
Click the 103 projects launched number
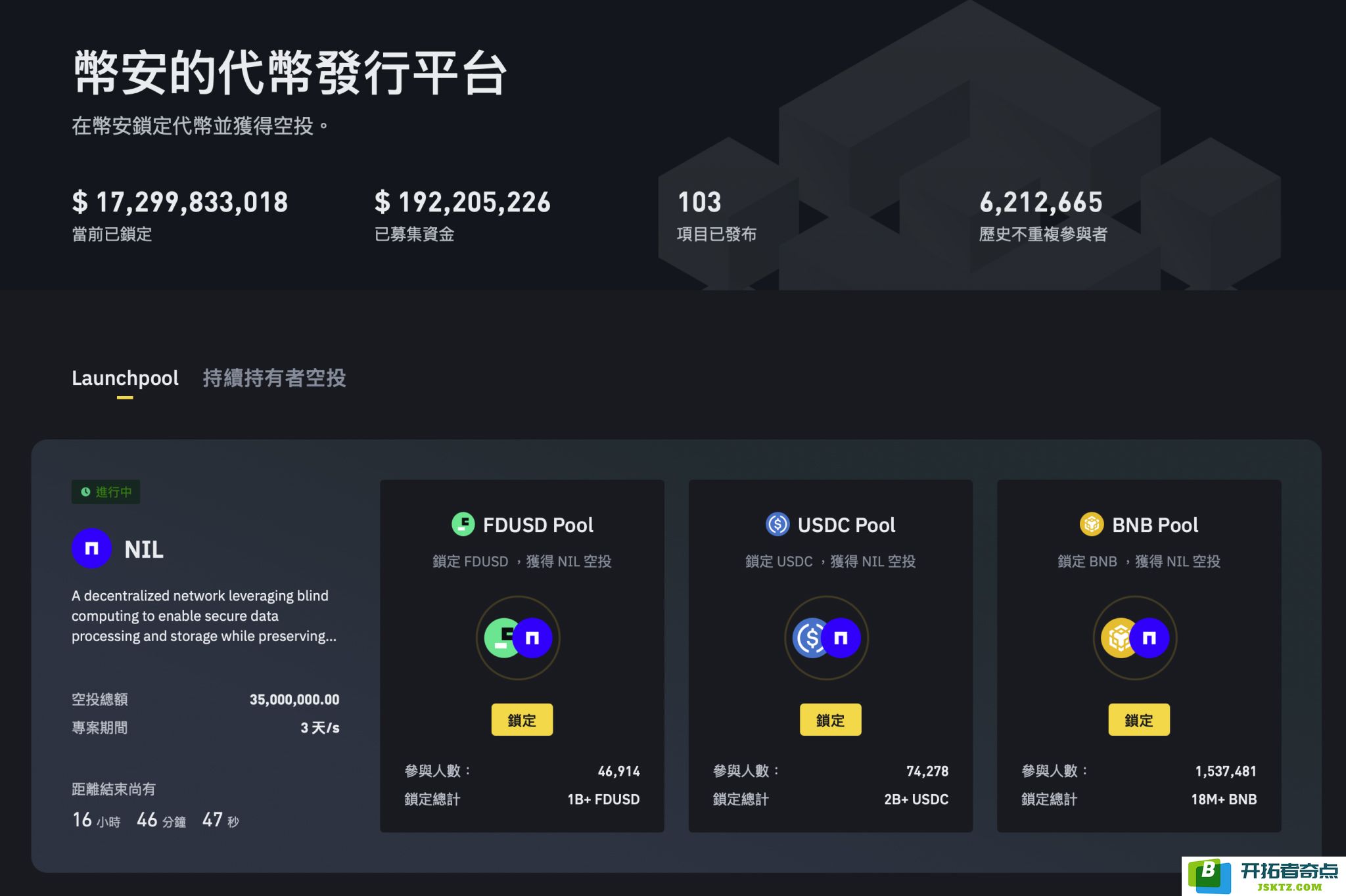coord(699,202)
